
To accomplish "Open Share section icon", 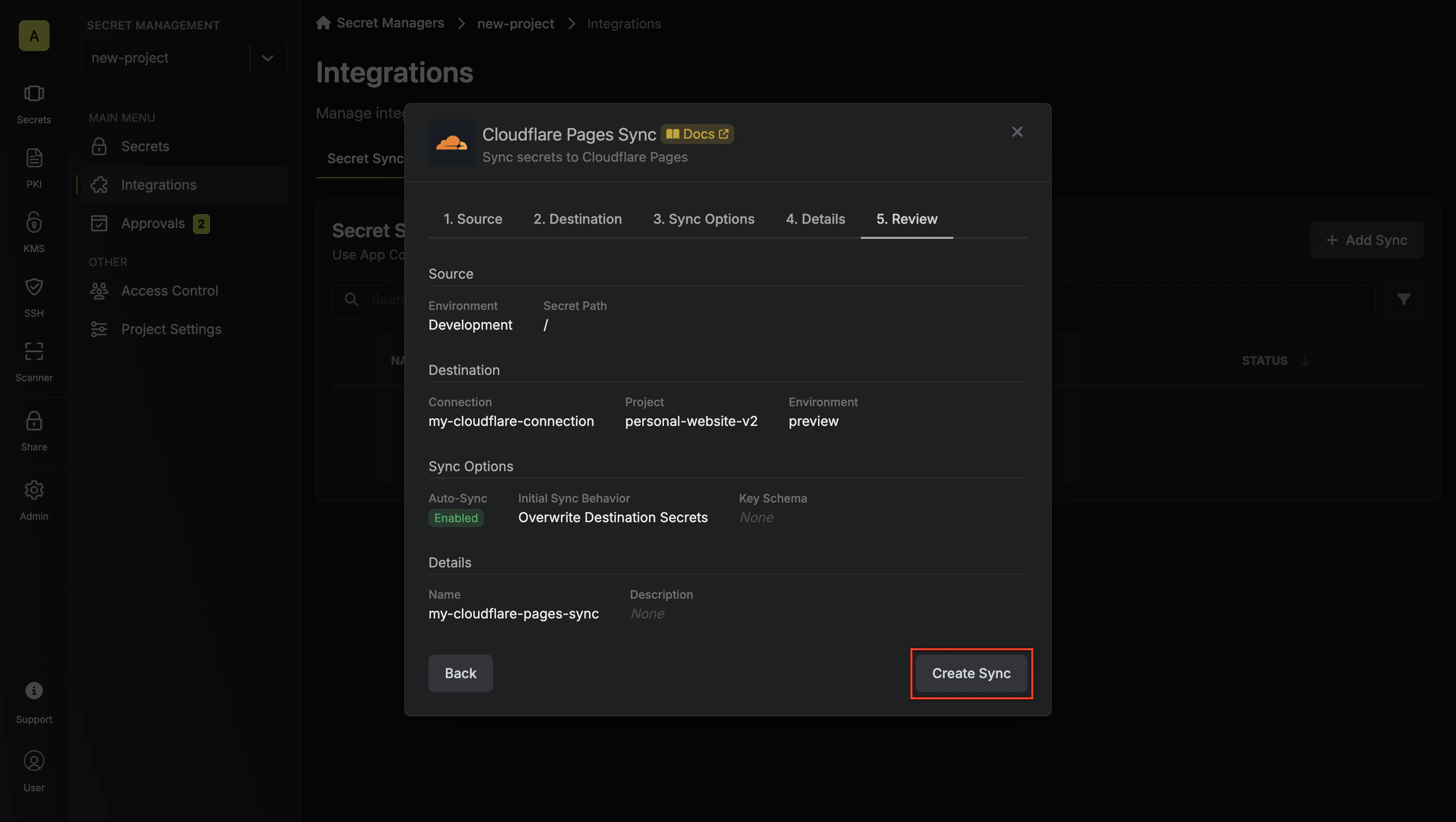I will (34, 431).
